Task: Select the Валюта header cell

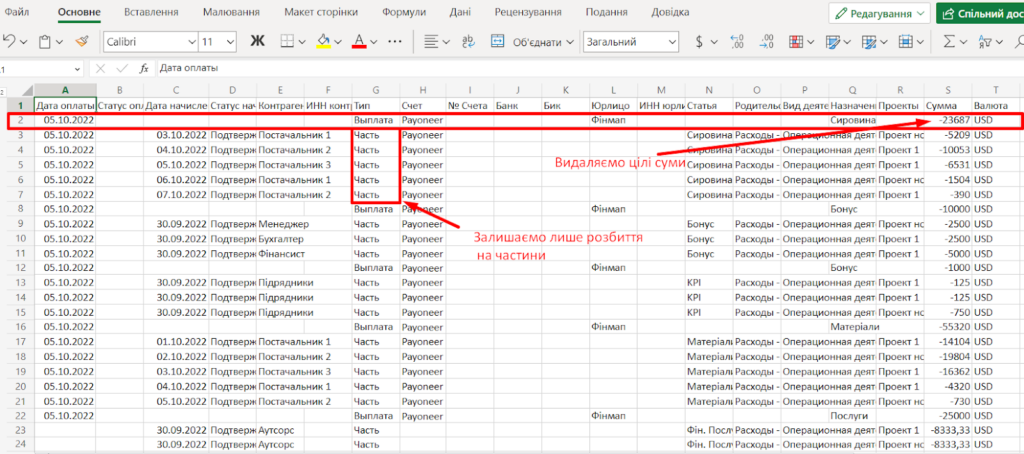Action: coord(997,105)
